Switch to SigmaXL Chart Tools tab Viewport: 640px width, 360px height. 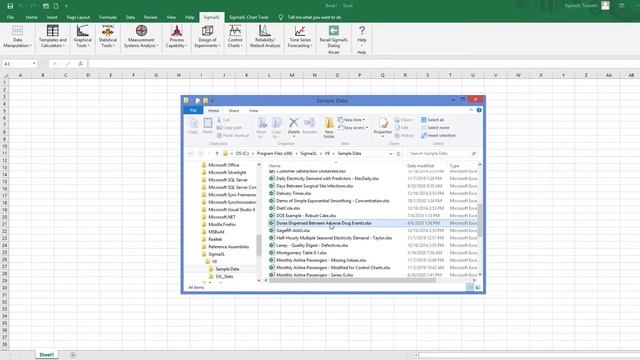click(249, 17)
